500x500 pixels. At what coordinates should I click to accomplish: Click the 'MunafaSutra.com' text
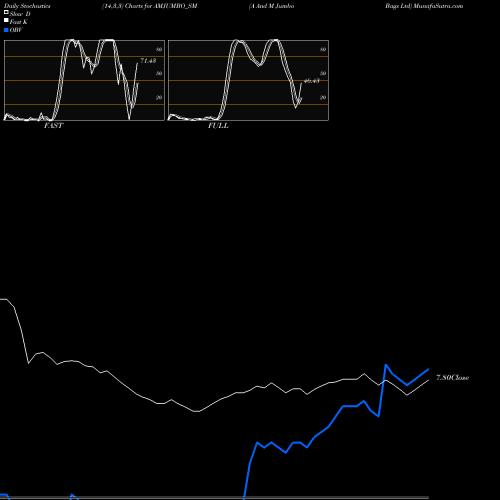click(x=438, y=6)
